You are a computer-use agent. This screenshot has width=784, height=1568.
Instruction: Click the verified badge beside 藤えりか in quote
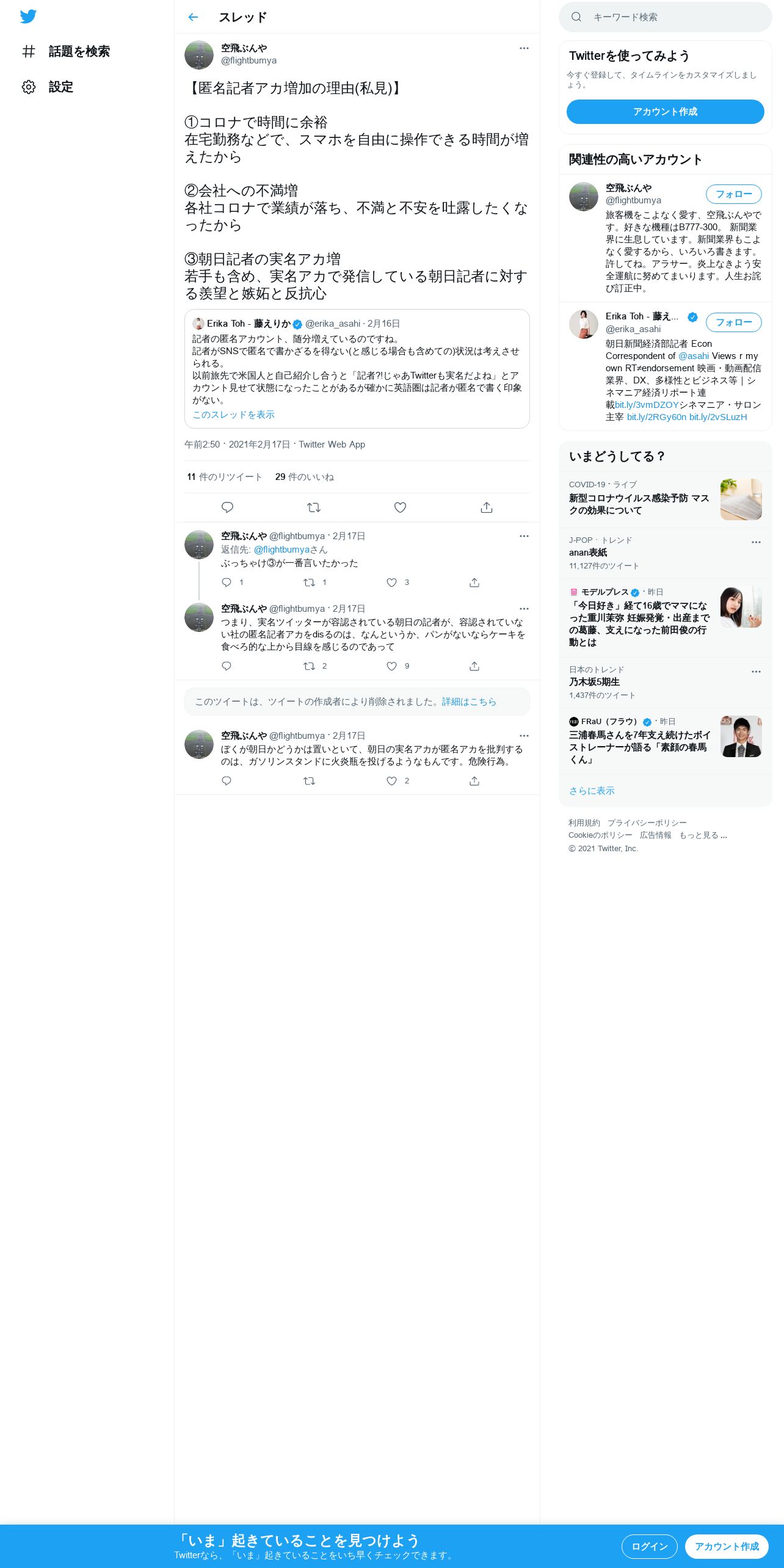(297, 324)
